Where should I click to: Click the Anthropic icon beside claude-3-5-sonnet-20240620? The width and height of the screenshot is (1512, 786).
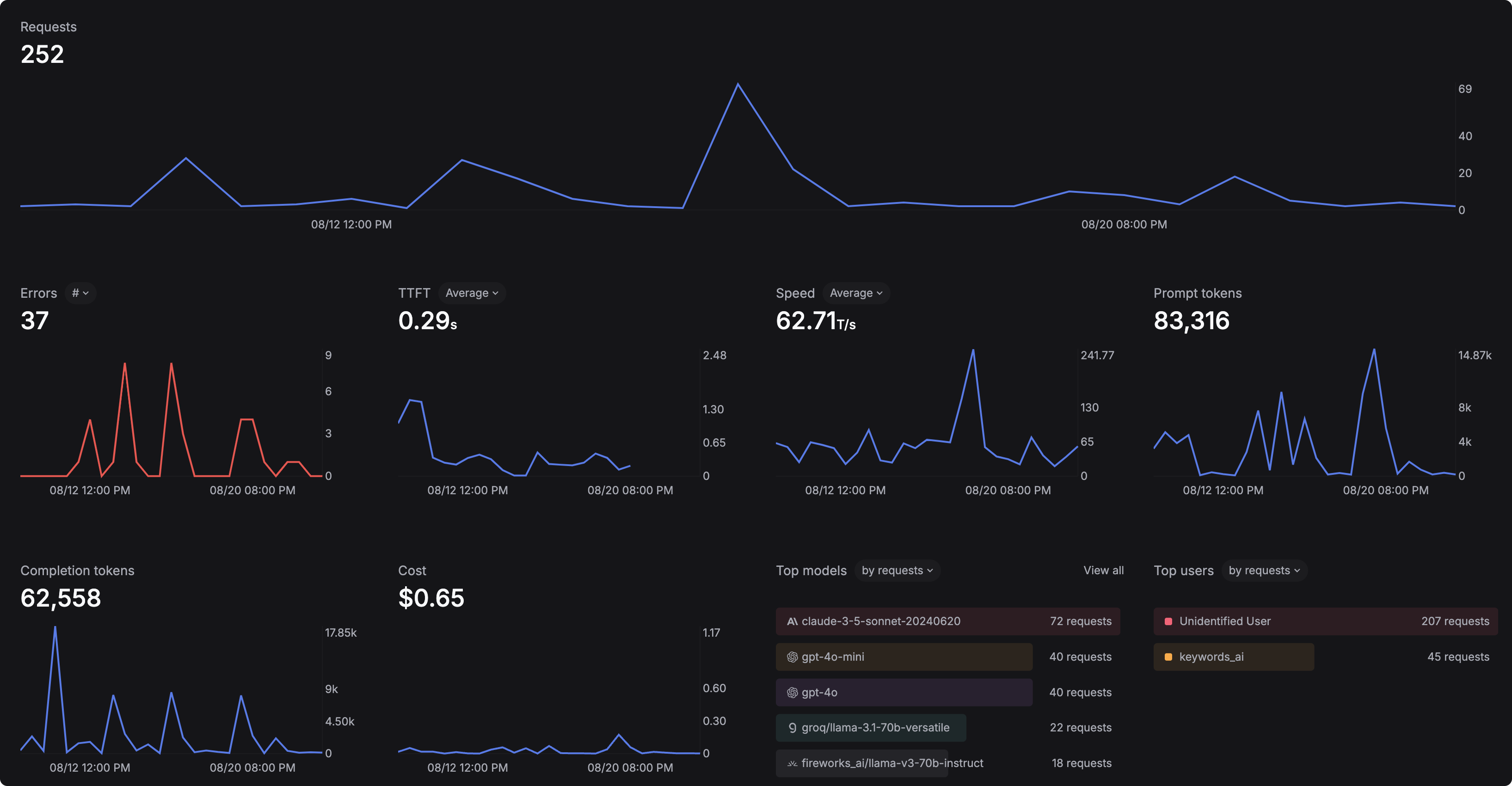(792, 621)
